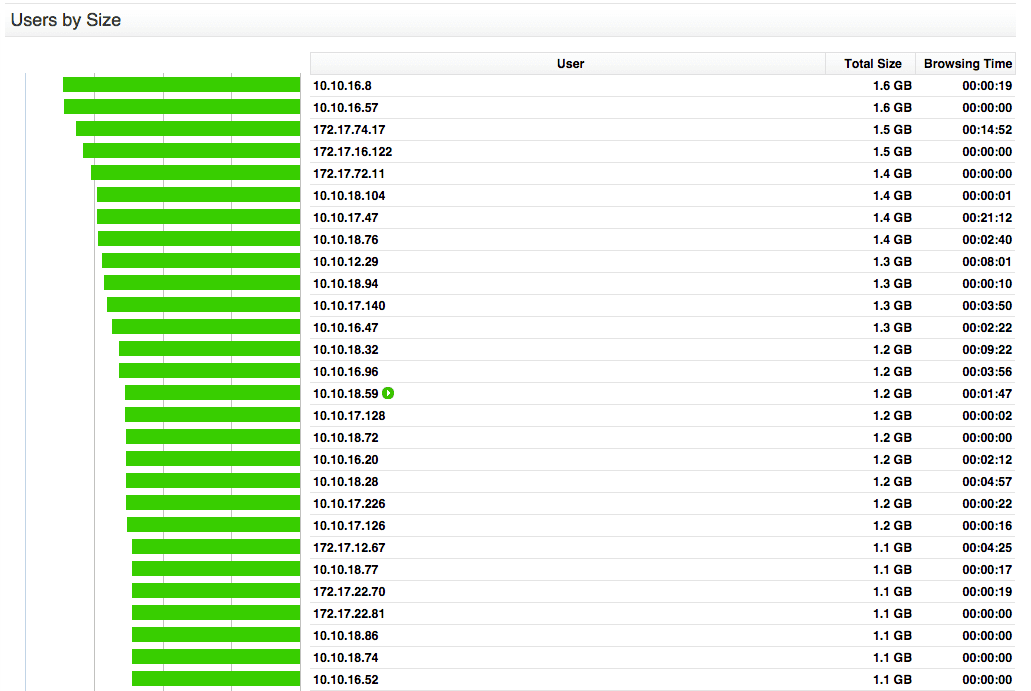
Task: Click browsing time 00:04:57 for 10.10.18.28
Action: point(987,483)
